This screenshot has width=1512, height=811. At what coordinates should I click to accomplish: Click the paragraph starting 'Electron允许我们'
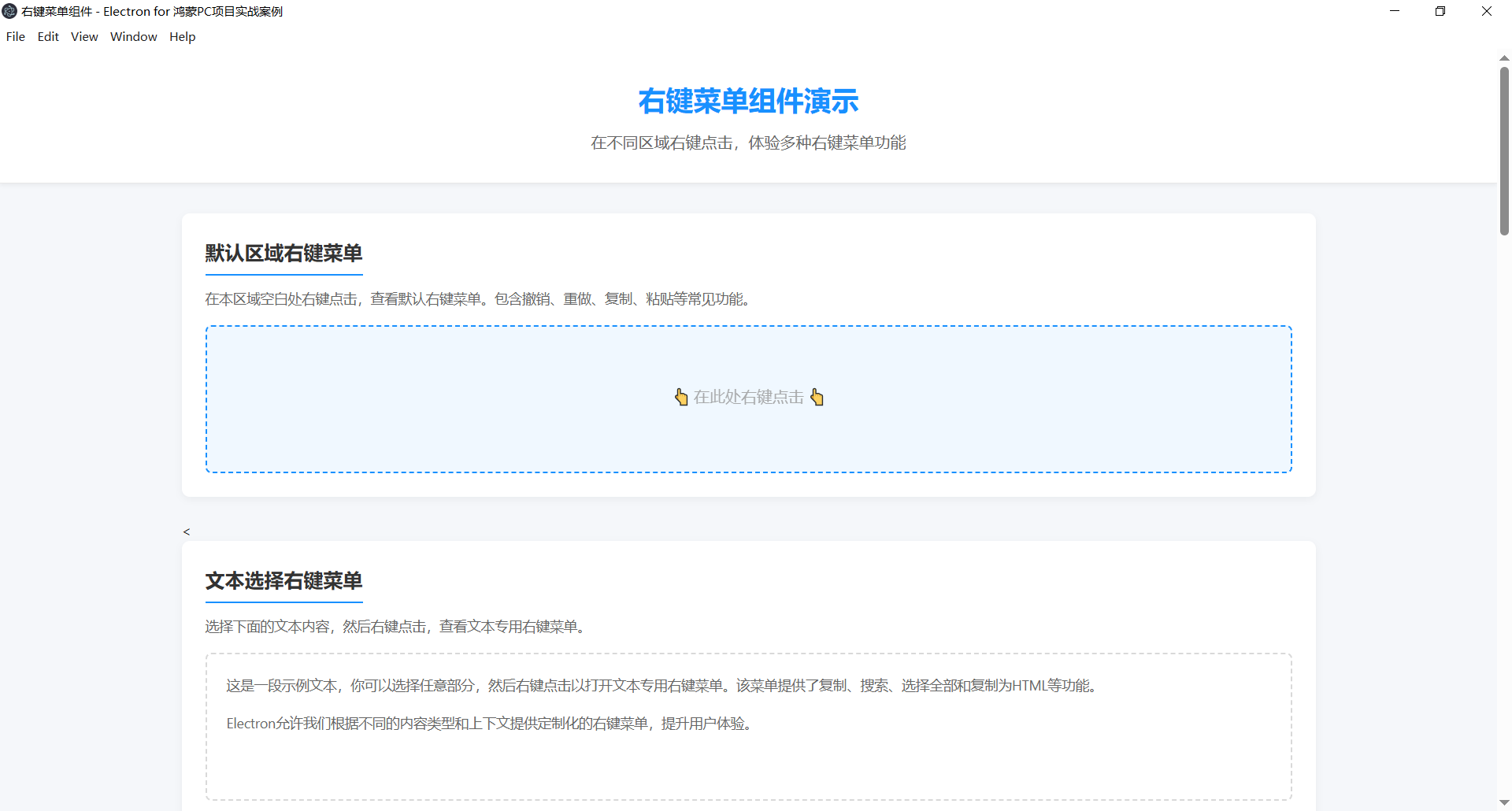click(491, 724)
